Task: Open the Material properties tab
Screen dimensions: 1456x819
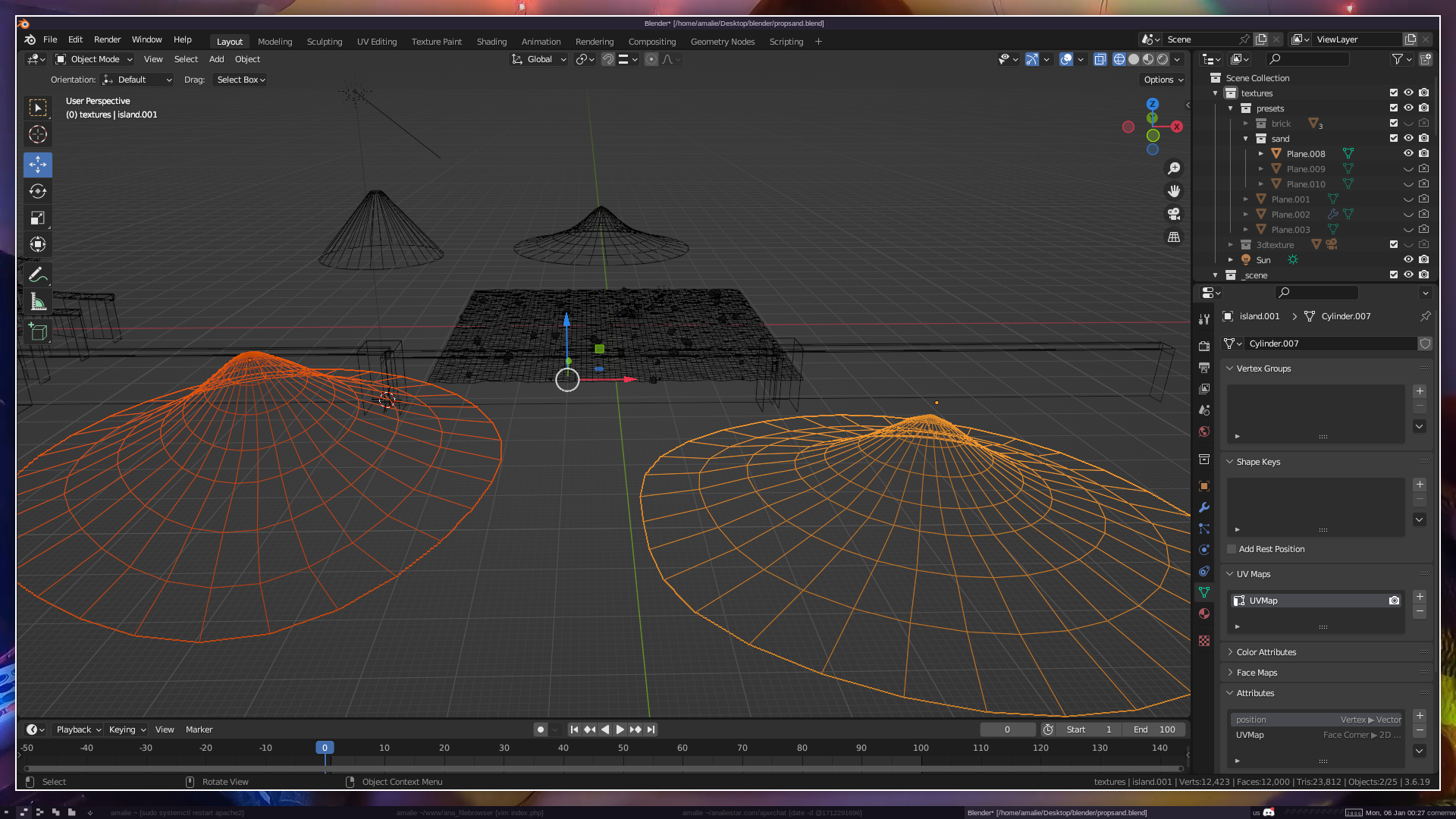Action: pos(1204,613)
